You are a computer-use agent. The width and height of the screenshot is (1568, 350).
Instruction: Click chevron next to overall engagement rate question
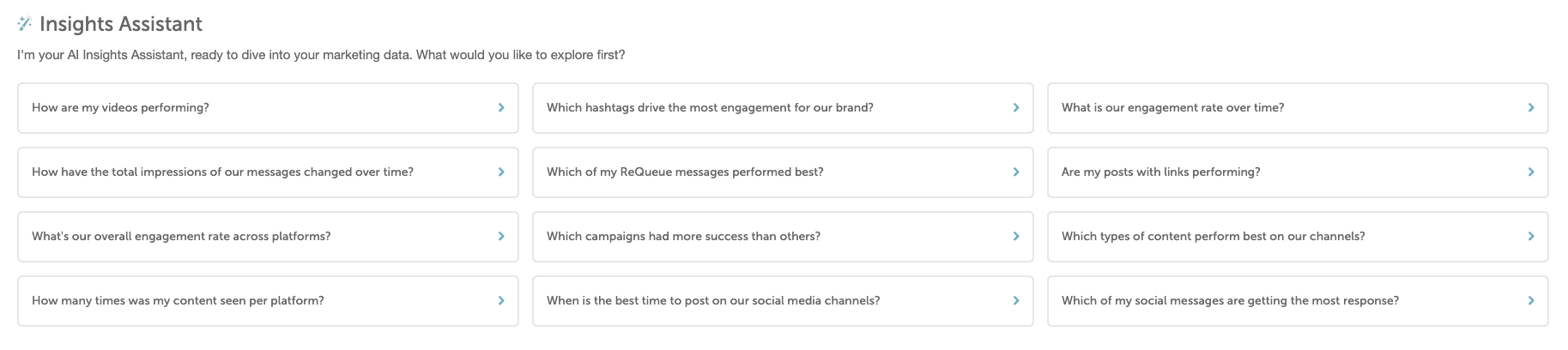501,237
